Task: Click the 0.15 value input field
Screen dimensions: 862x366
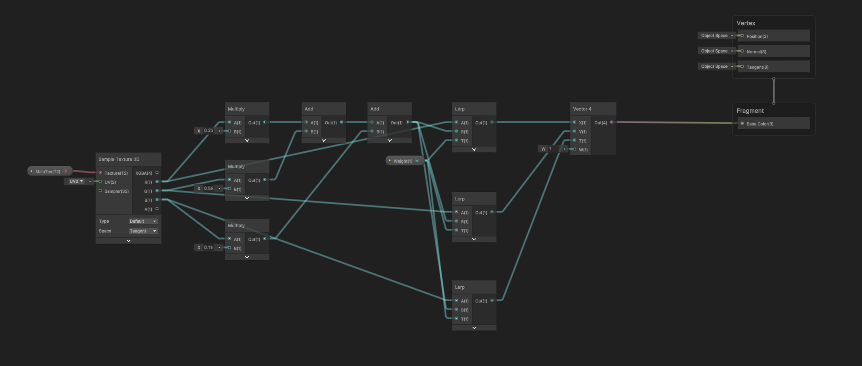Action: pos(209,247)
